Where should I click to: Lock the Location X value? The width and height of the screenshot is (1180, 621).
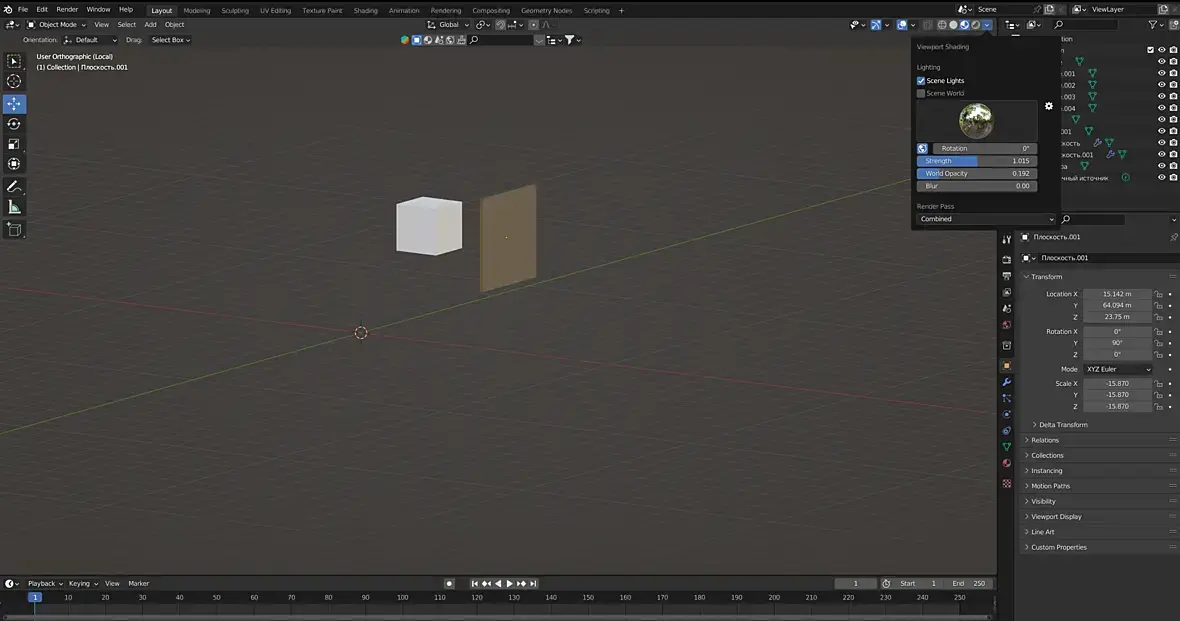(1158, 294)
